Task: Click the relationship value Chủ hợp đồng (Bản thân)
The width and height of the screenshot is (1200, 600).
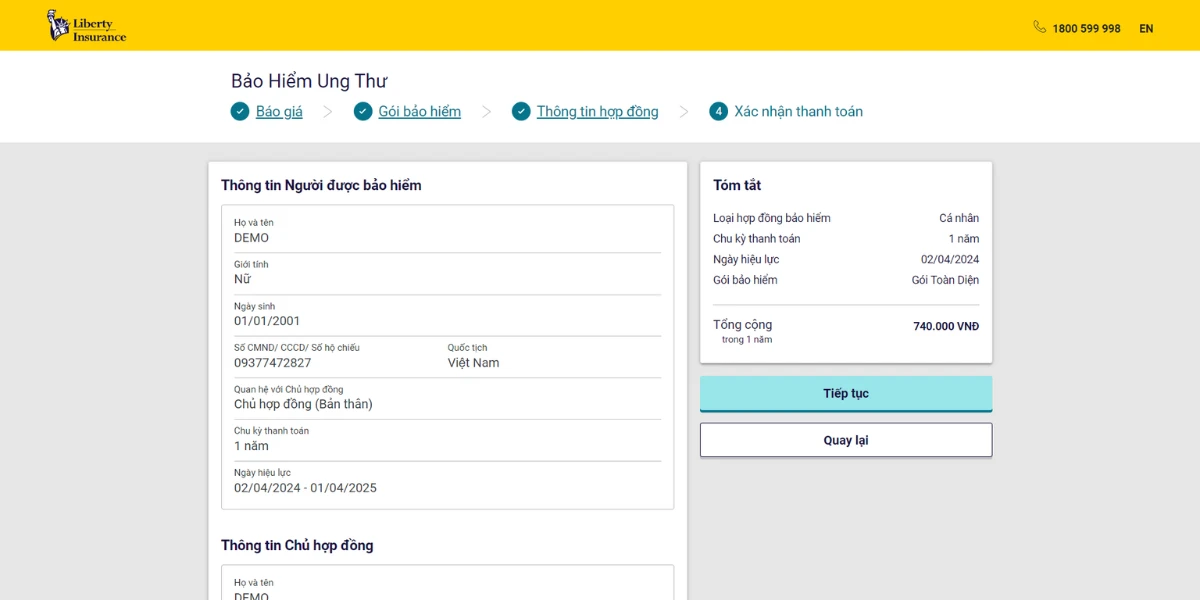Action: pyautogui.click(x=303, y=405)
